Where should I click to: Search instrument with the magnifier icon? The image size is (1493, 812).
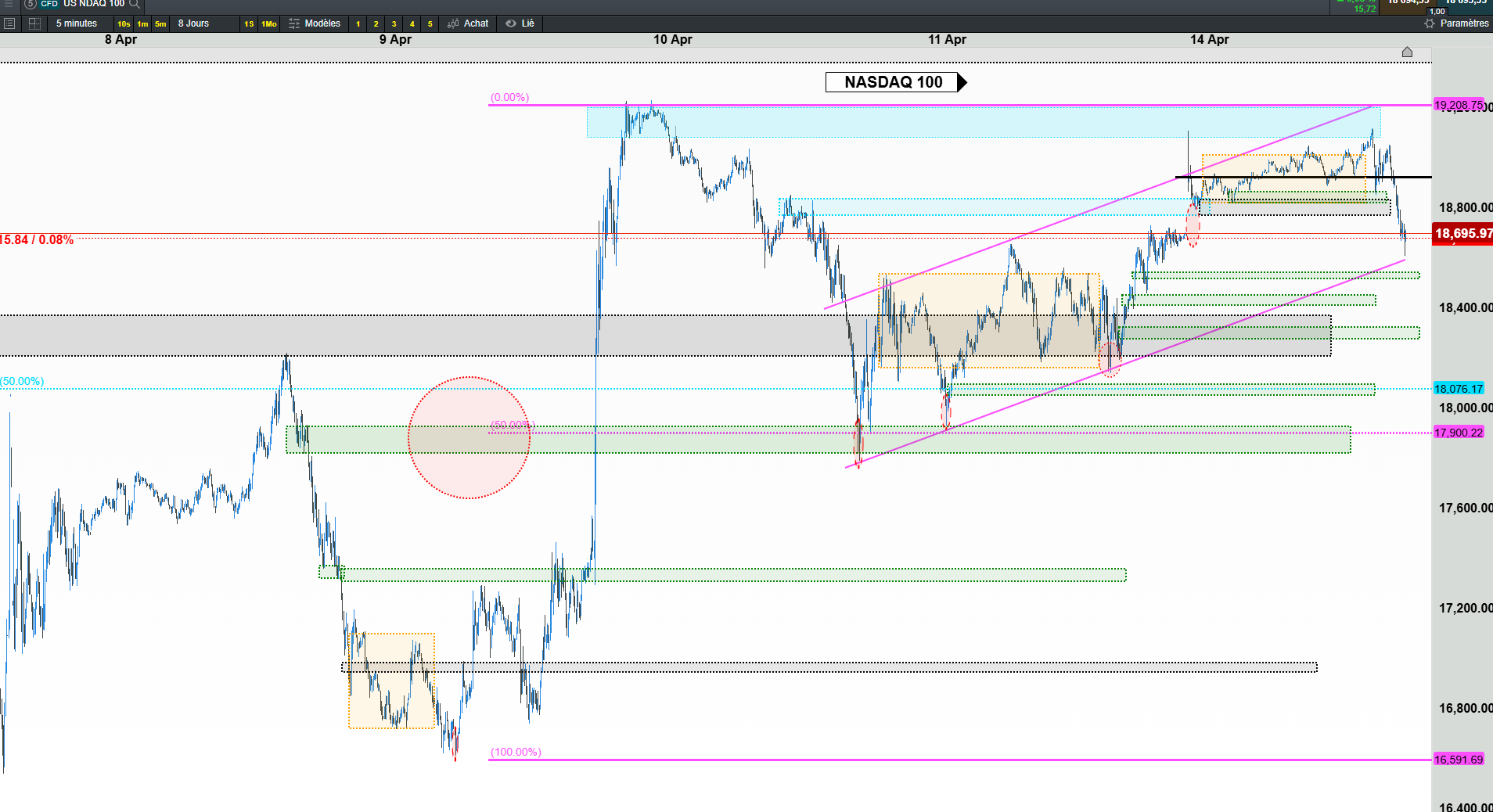click(x=135, y=4)
